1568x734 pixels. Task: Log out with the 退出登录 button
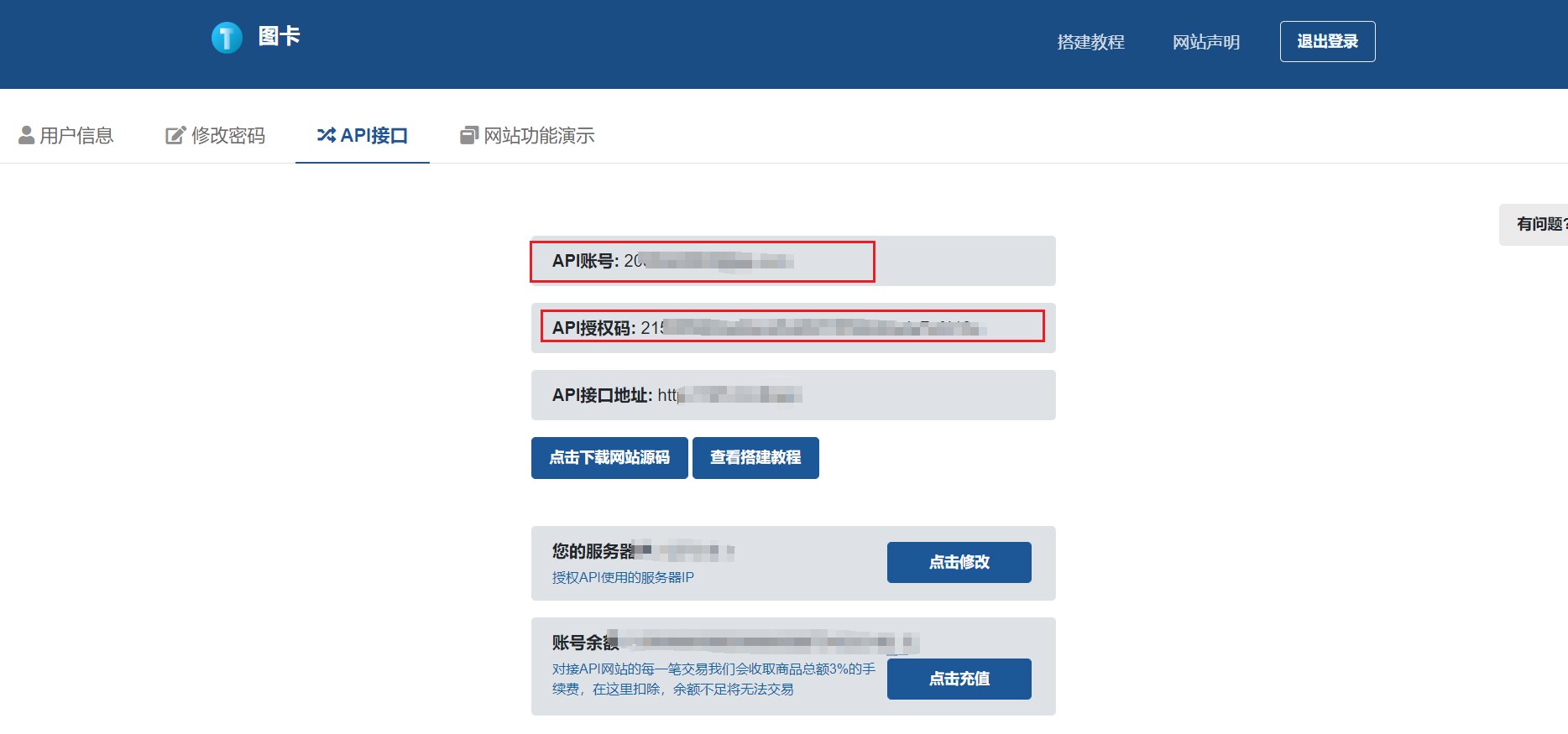coord(1327,42)
